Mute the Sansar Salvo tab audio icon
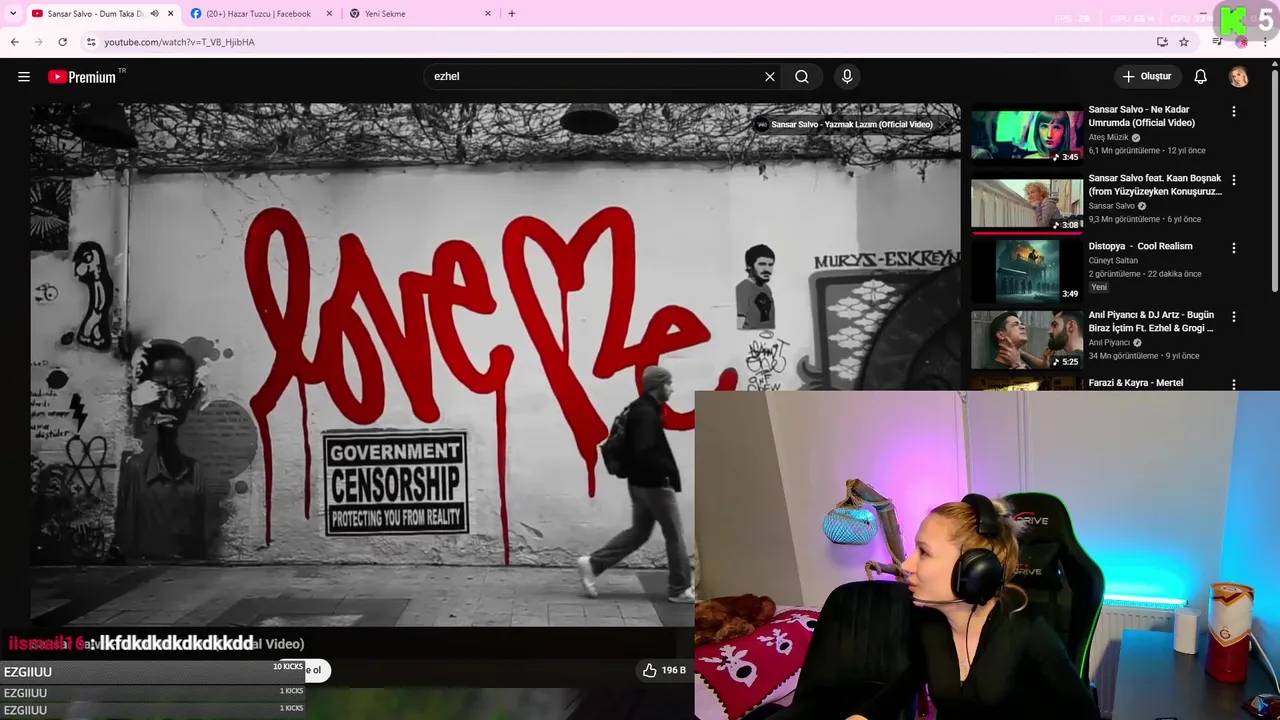The height and width of the screenshot is (720, 1280). pos(154,14)
